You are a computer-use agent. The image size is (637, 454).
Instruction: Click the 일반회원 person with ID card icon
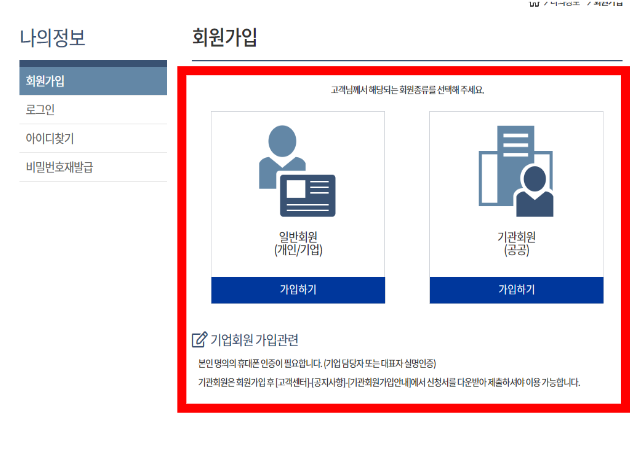tap(297, 171)
